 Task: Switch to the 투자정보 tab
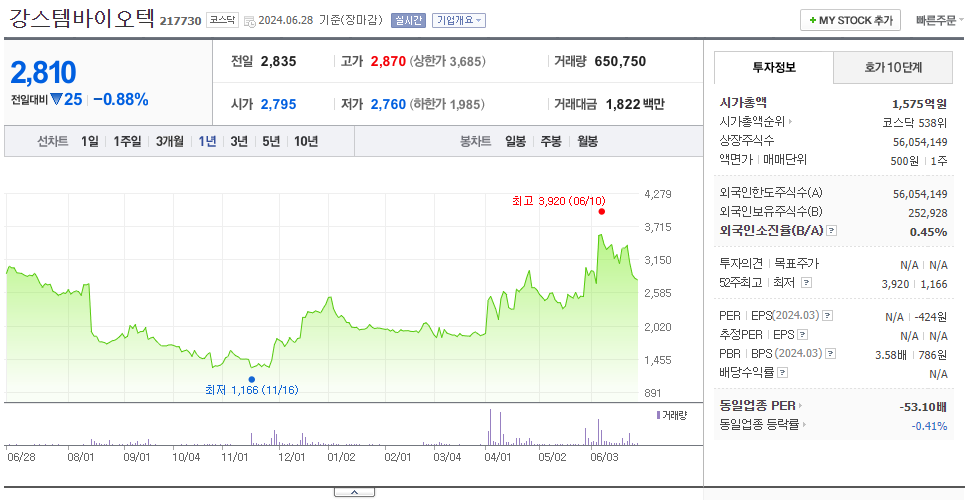click(x=774, y=68)
